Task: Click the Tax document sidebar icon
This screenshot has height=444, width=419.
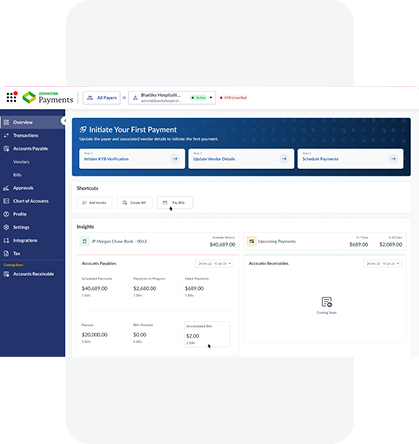Action: coord(6,253)
